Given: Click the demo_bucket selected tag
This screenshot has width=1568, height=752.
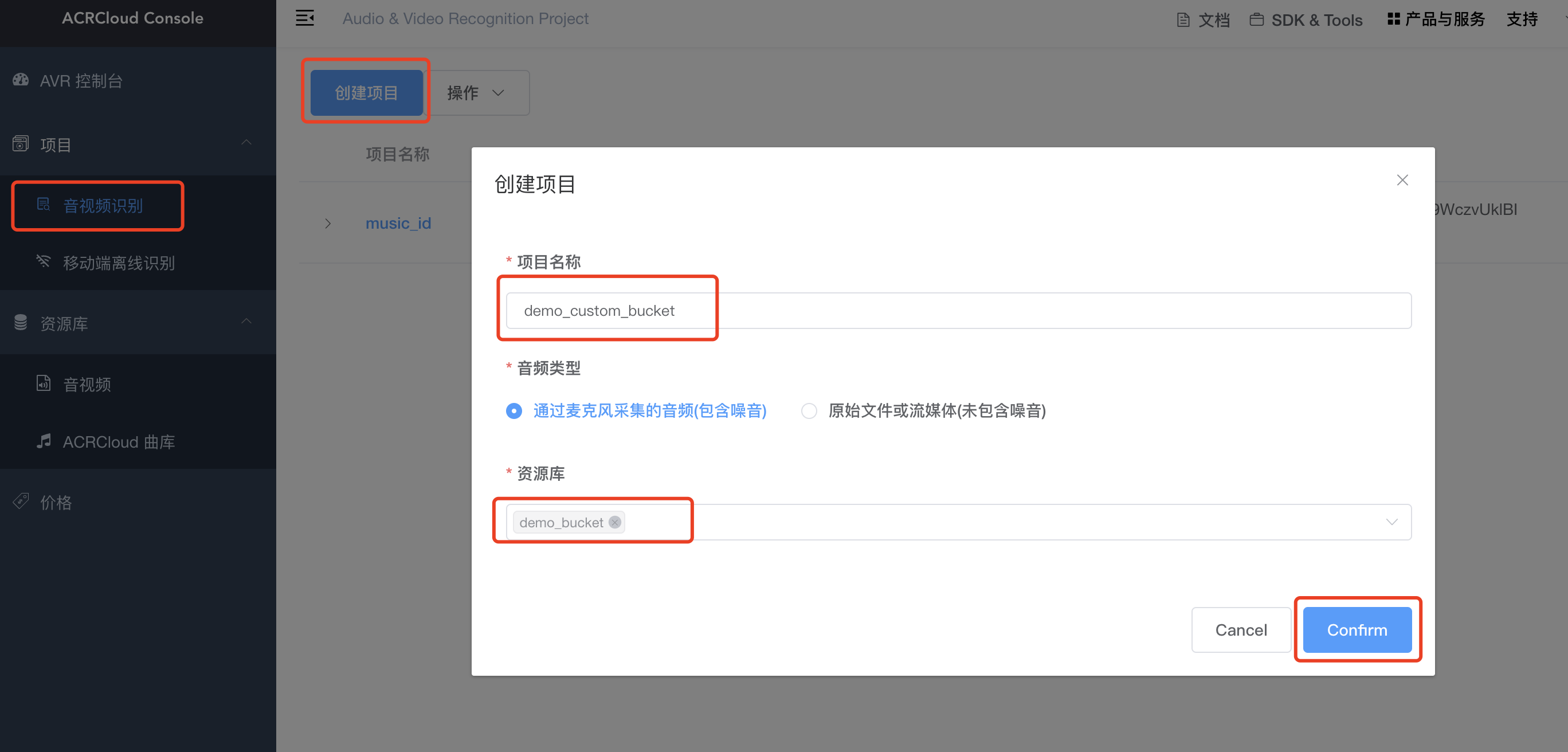Looking at the screenshot, I should click(x=569, y=522).
